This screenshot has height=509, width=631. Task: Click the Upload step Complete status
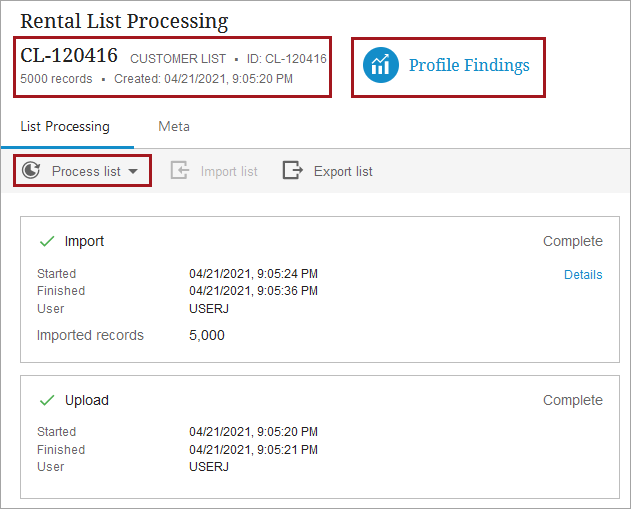coord(573,400)
